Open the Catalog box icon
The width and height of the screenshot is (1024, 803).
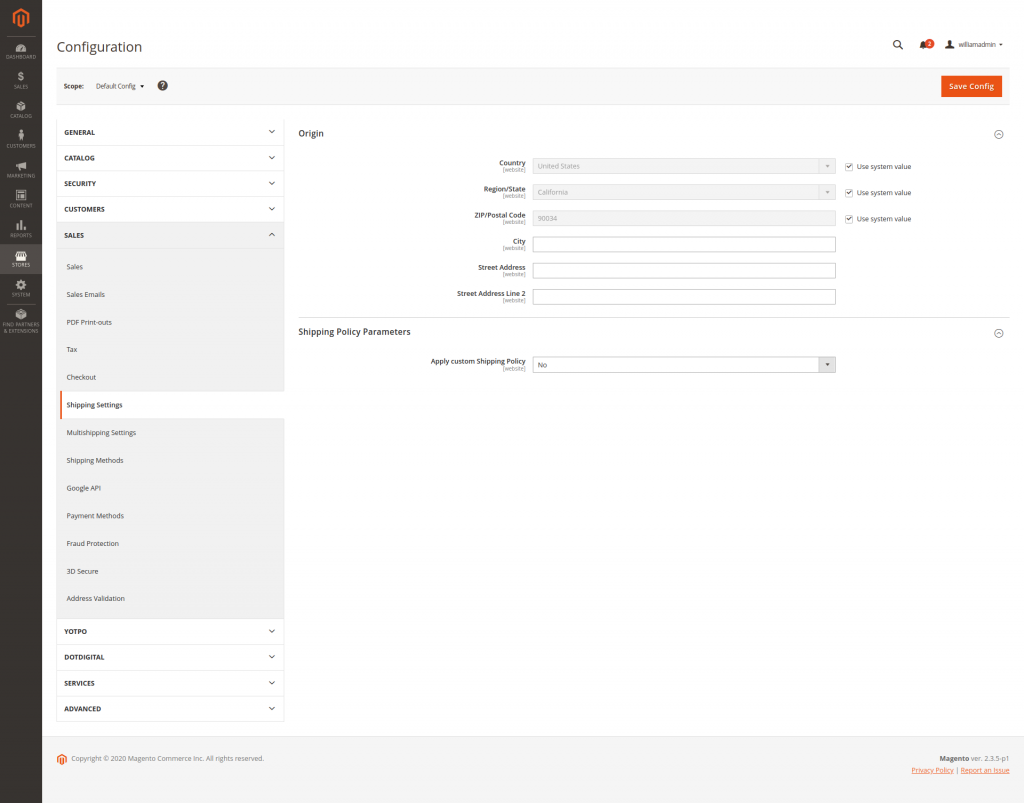pyautogui.click(x=21, y=108)
